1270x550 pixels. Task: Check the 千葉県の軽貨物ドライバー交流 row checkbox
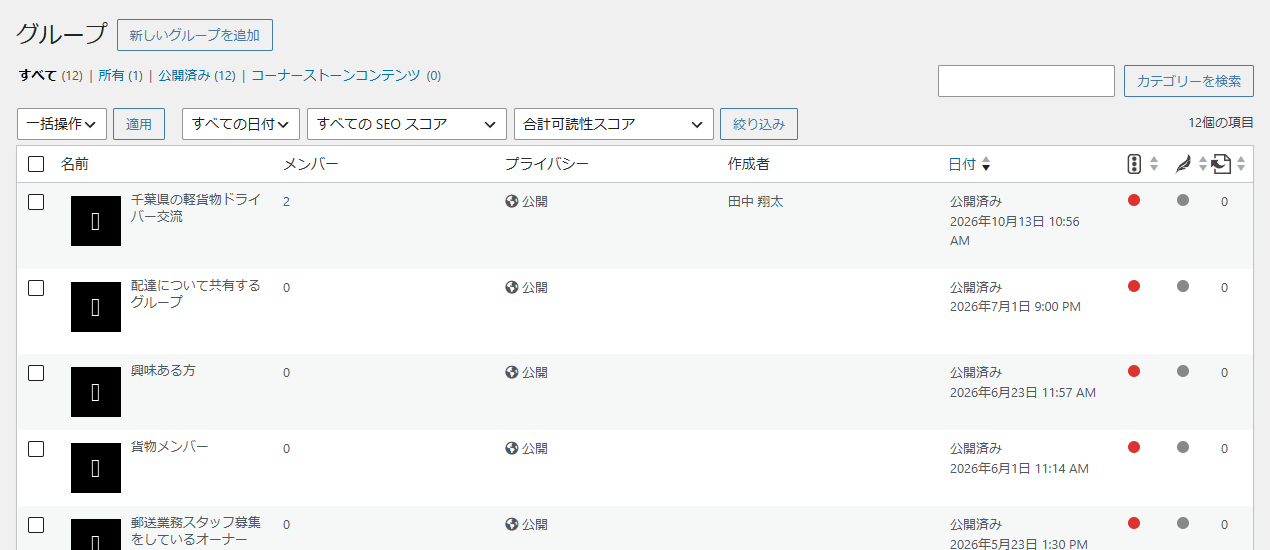point(36,202)
